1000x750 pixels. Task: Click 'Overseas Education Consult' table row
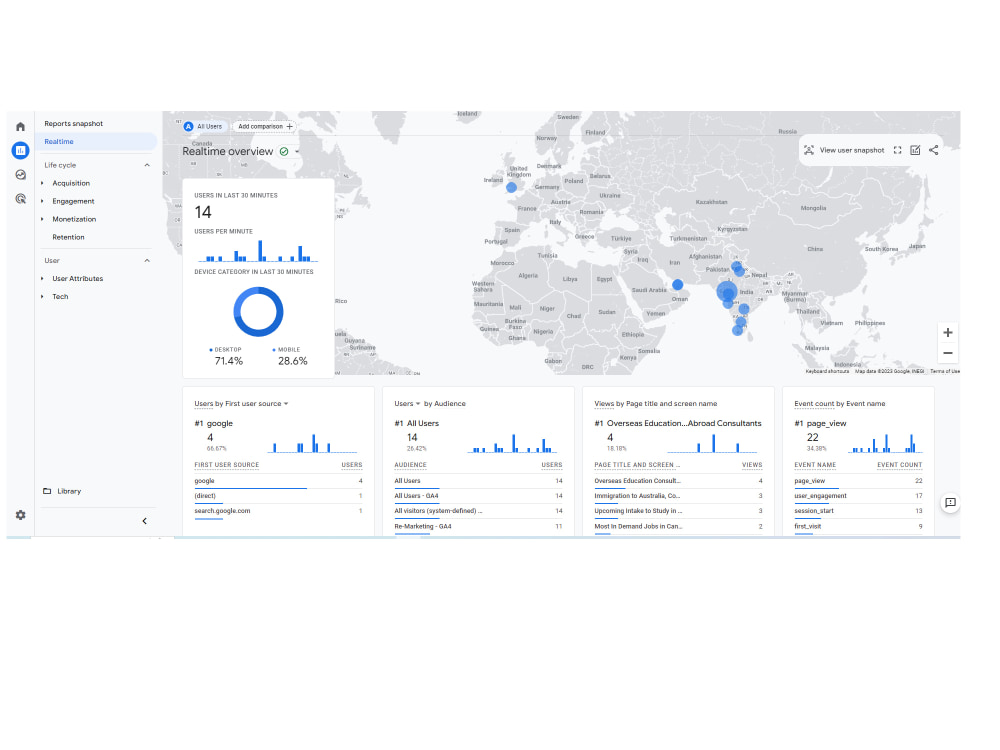pyautogui.click(x=678, y=481)
